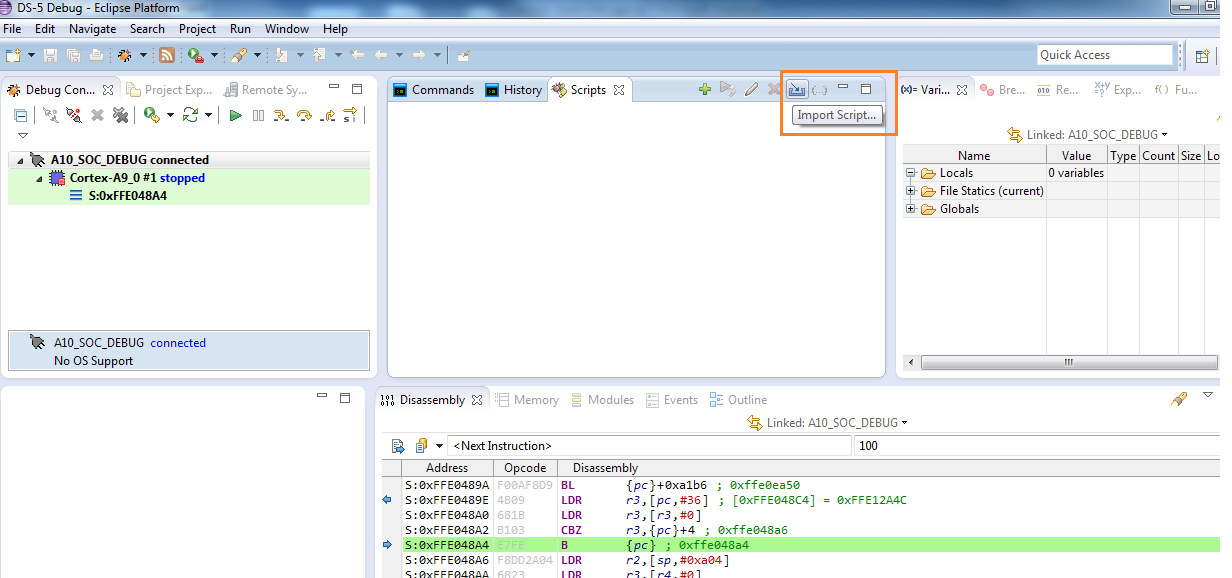This screenshot has width=1232, height=578.
Task: Click the Step Over source line icon
Action: [x=304, y=116]
